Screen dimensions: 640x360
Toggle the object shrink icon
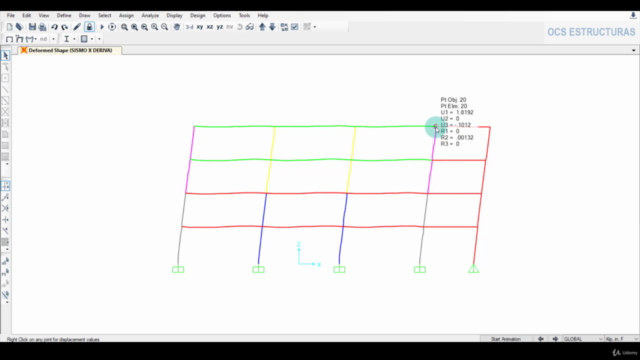point(284,27)
